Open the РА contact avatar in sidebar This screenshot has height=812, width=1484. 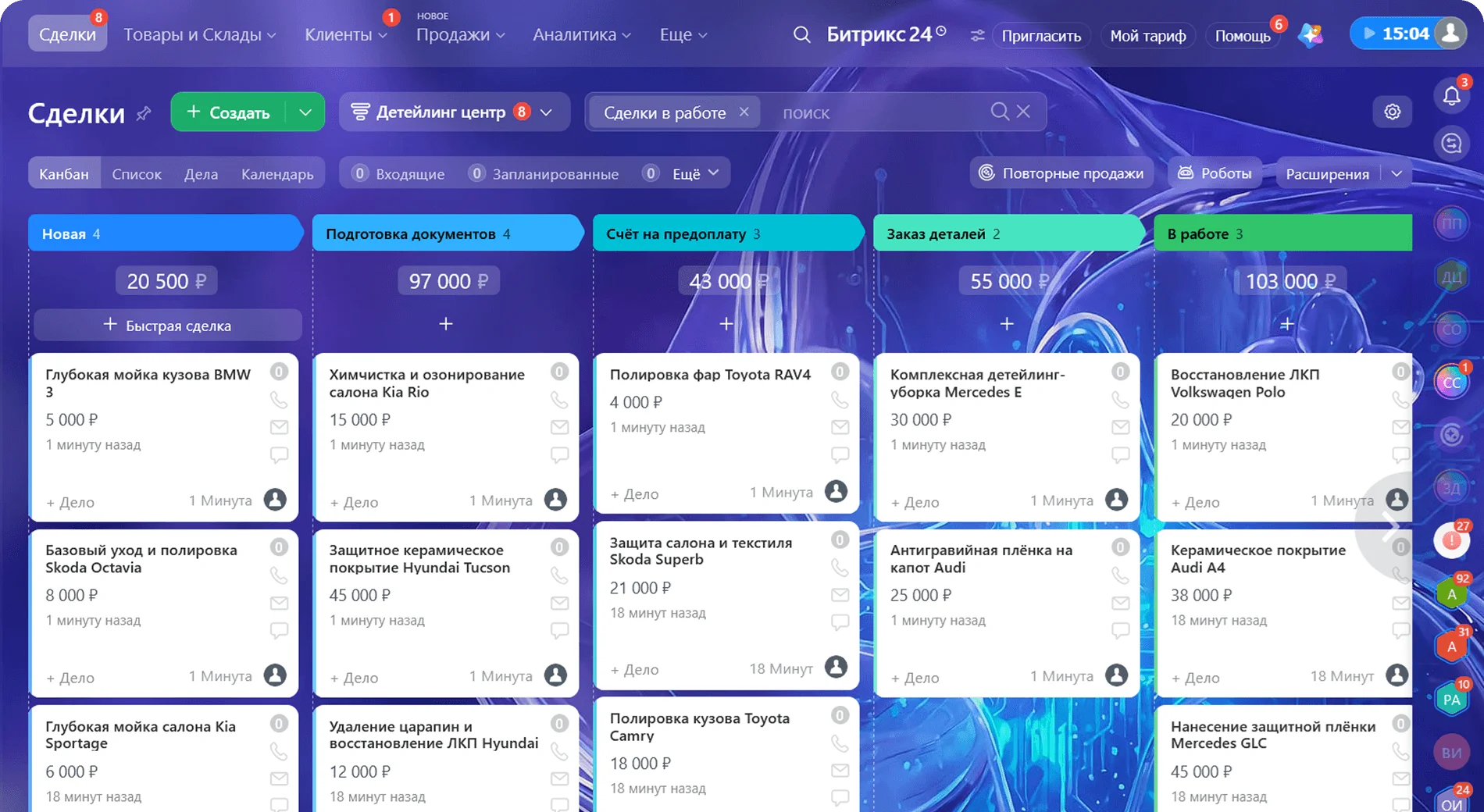pyautogui.click(x=1451, y=700)
